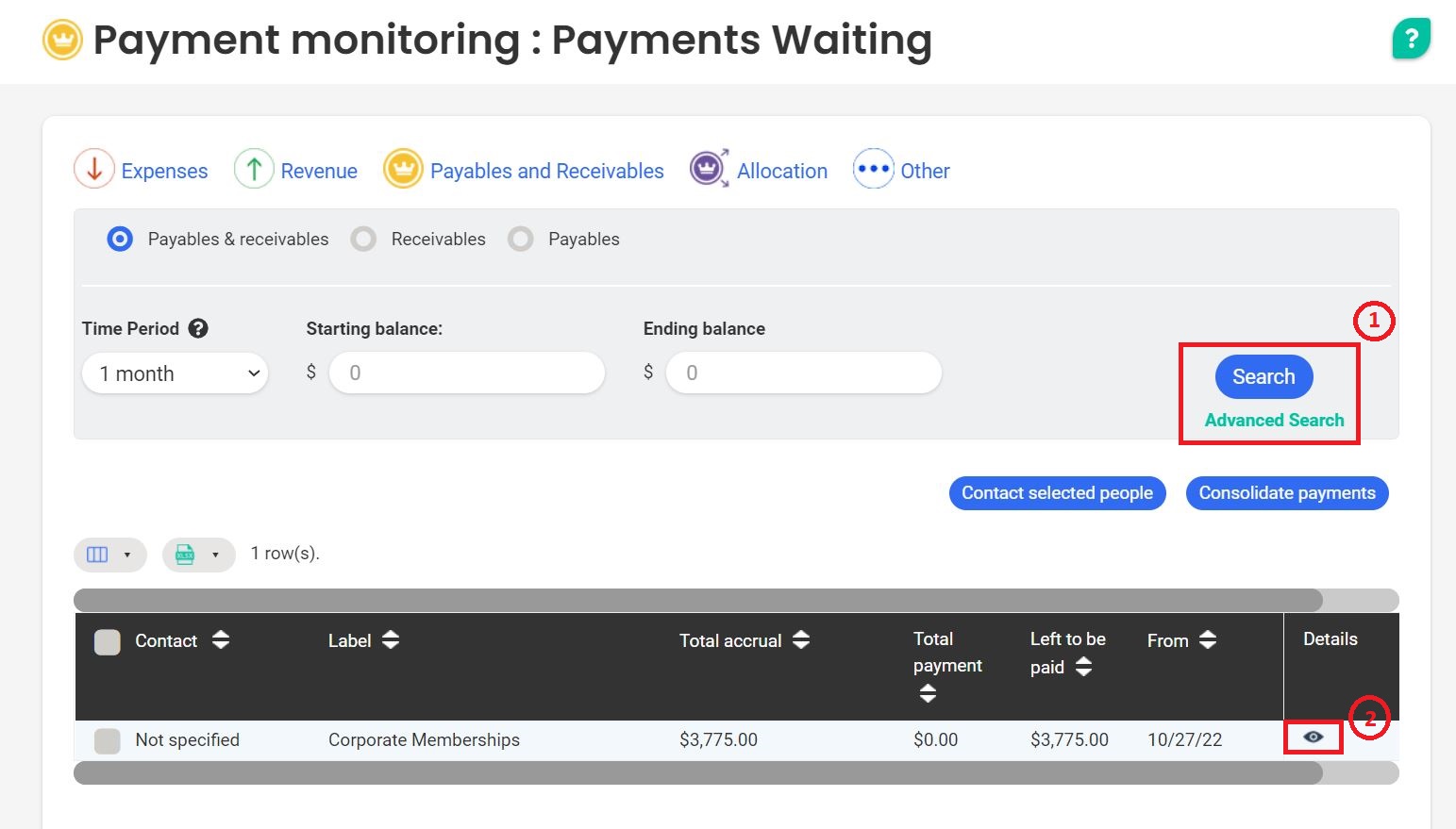This screenshot has height=829, width=1456.
Task: Click the Allocation purple crown icon
Action: (x=708, y=170)
